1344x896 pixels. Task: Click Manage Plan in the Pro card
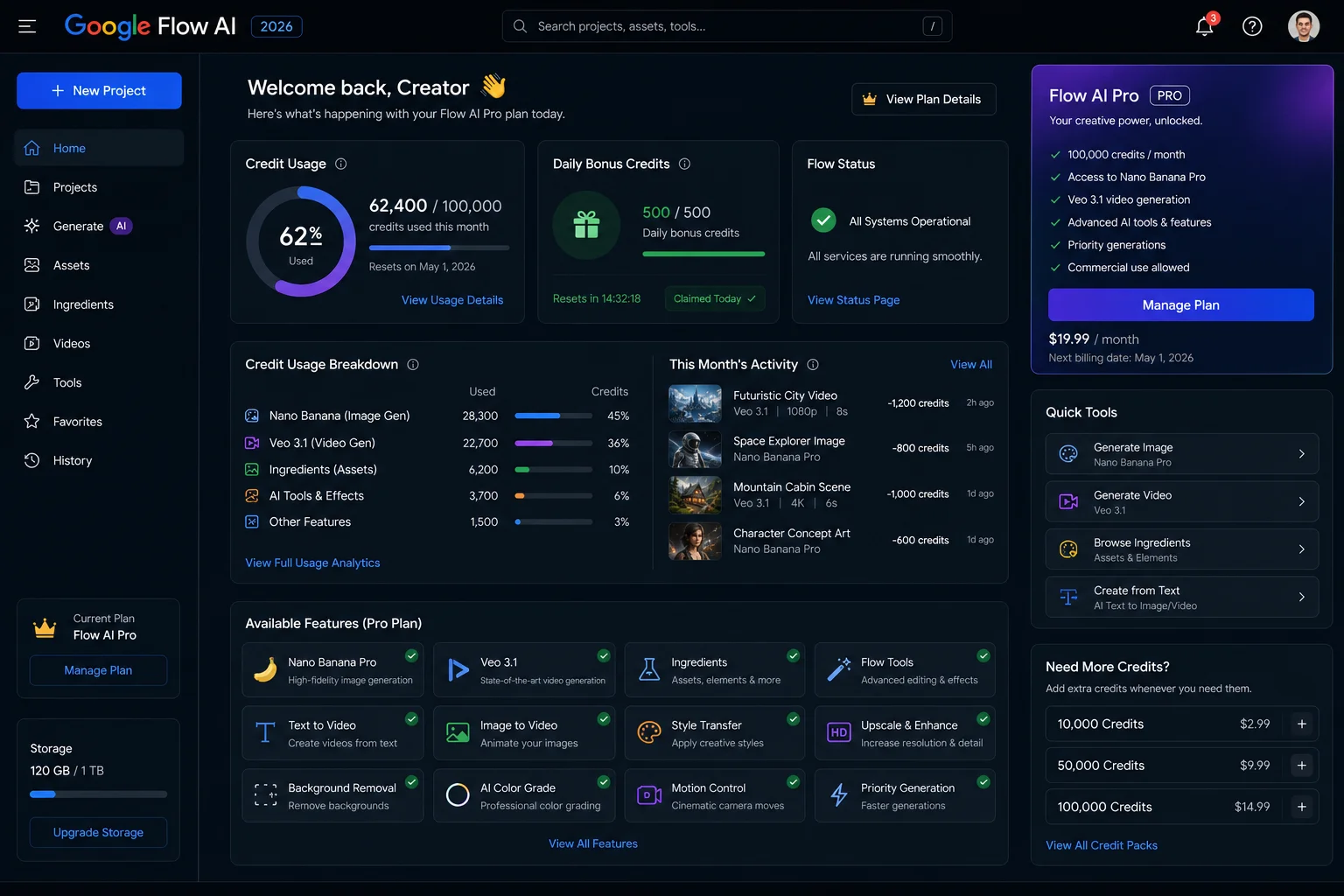[x=1180, y=304]
